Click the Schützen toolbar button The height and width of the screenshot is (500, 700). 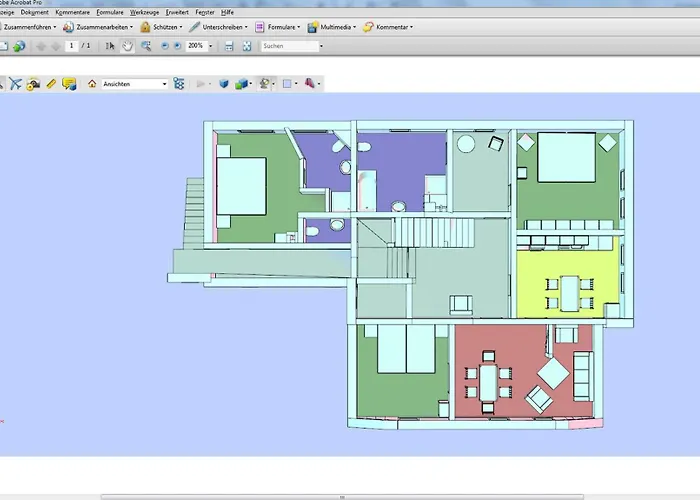point(160,27)
